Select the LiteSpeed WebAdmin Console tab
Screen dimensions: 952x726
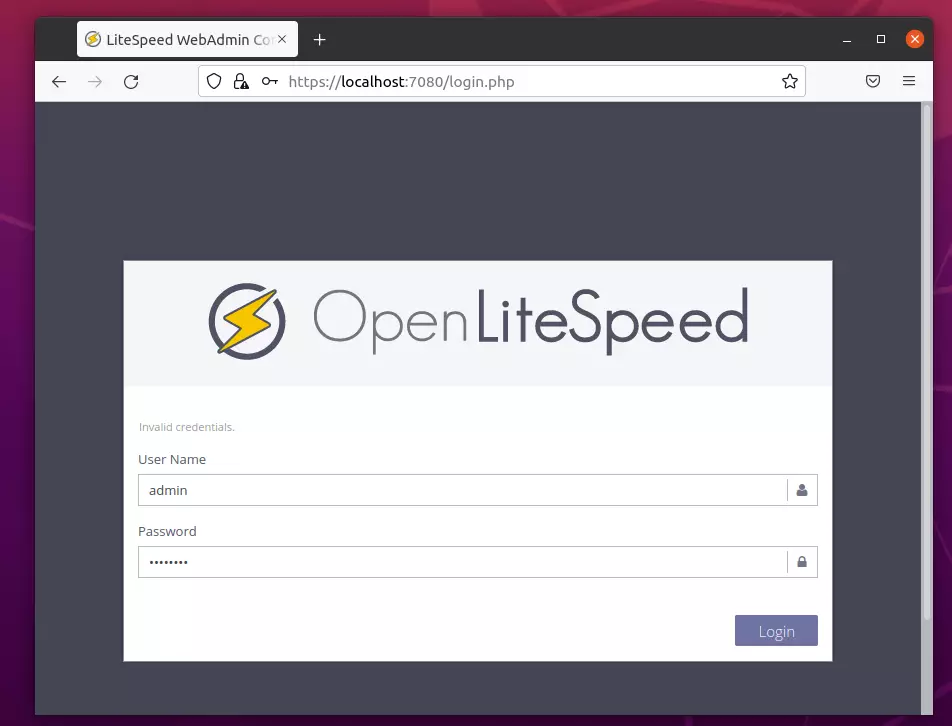187,39
